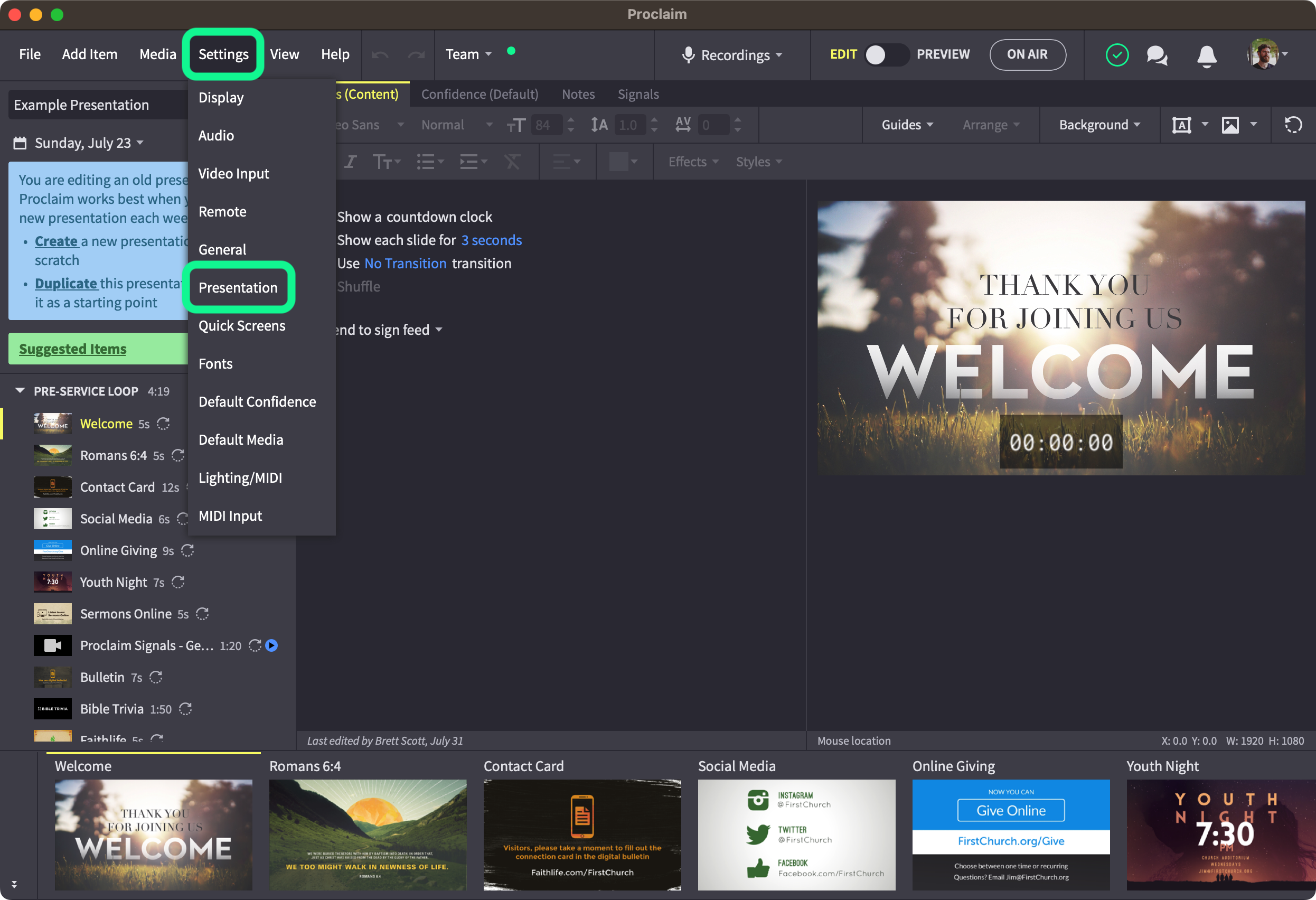Screen dimensions: 1316x900
Task: Click the Duplicate presentation link
Action: 65,283
